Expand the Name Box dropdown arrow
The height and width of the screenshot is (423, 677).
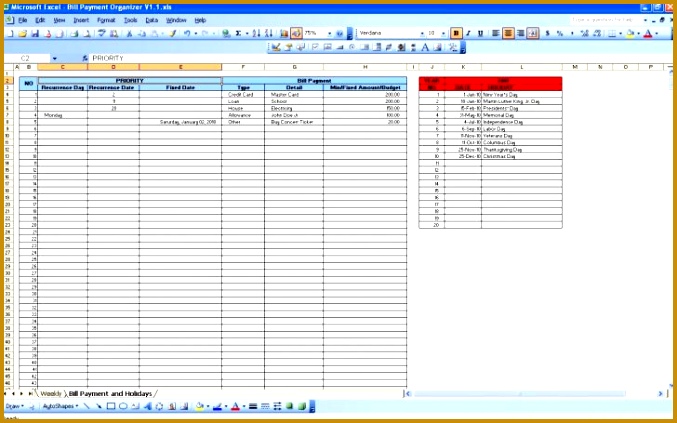point(55,58)
